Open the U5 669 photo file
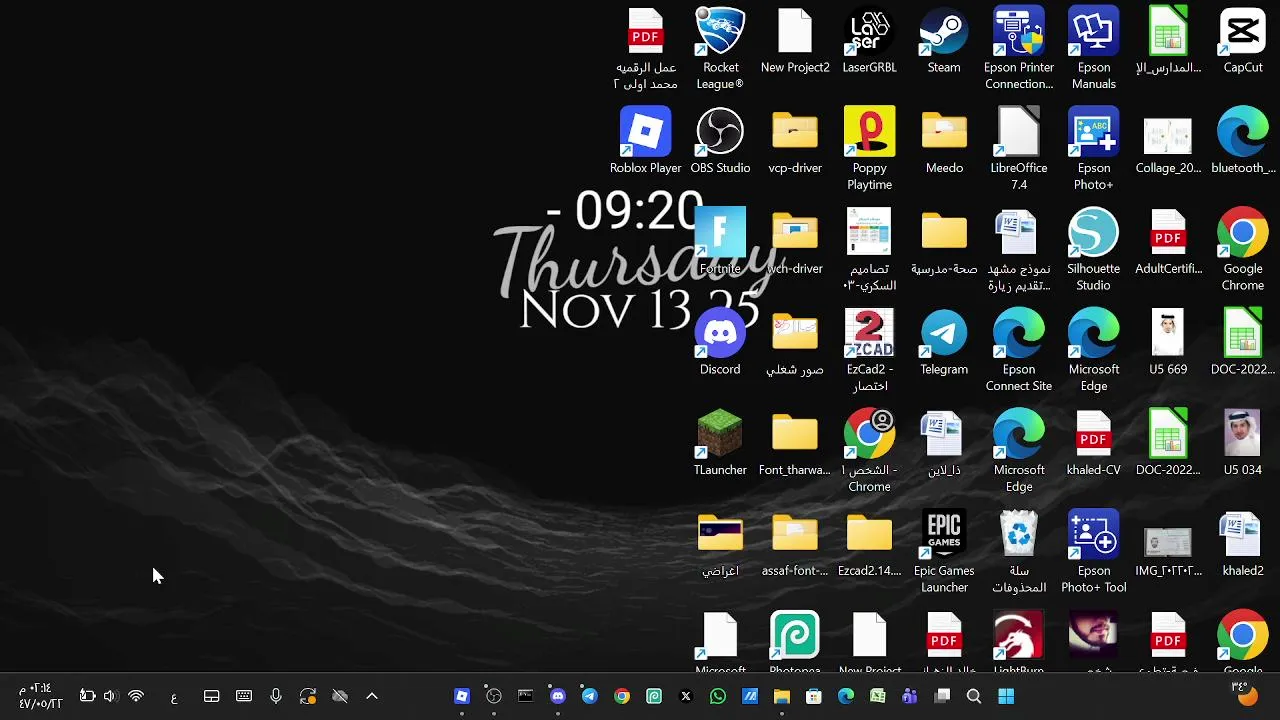1280x720 pixels. (1168, 342)
